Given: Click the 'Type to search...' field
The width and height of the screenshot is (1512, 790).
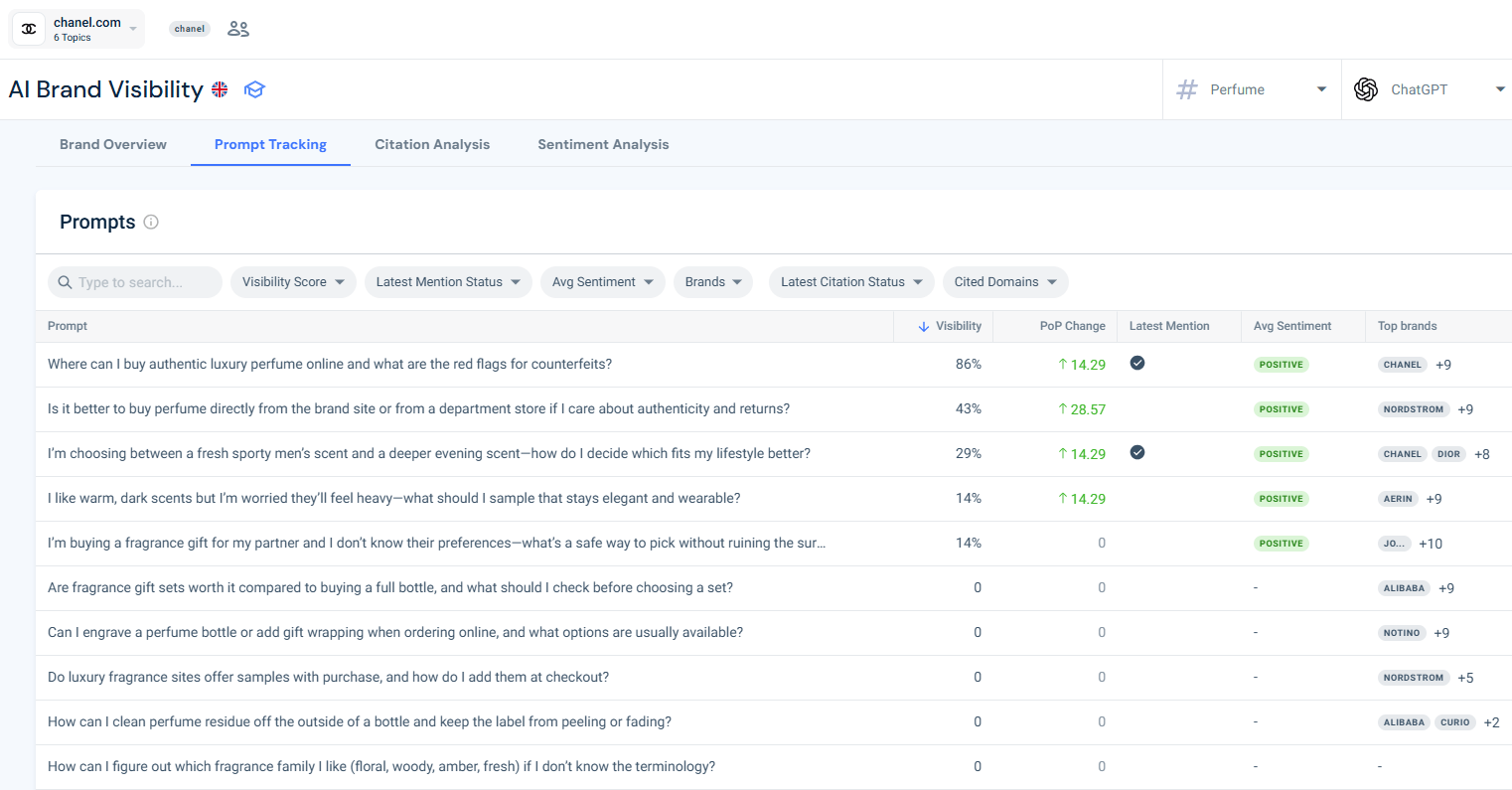Looking at the screenshot, I should [135, 282].
